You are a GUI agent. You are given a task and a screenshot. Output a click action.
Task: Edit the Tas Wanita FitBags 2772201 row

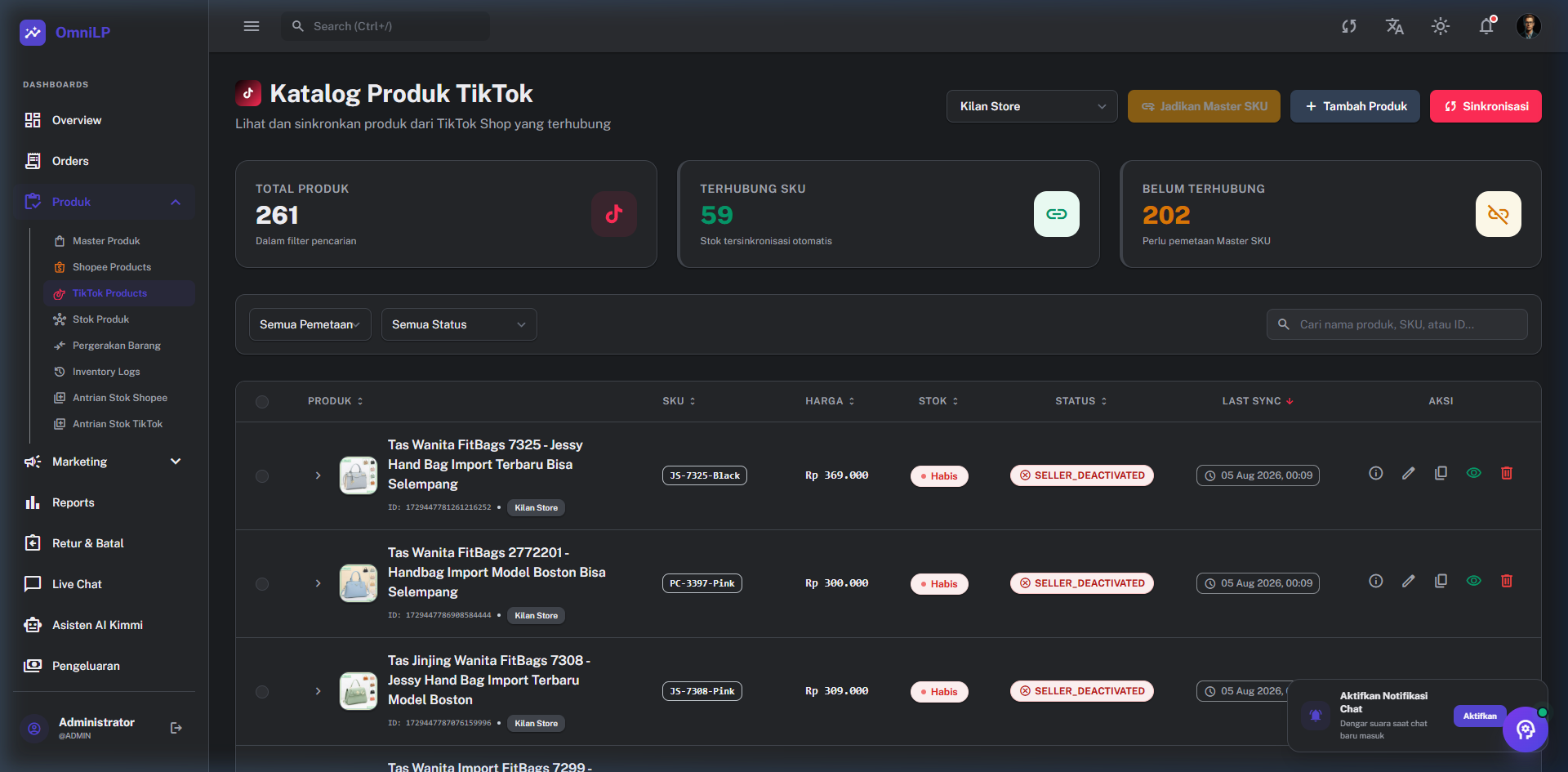point(1409,581)
